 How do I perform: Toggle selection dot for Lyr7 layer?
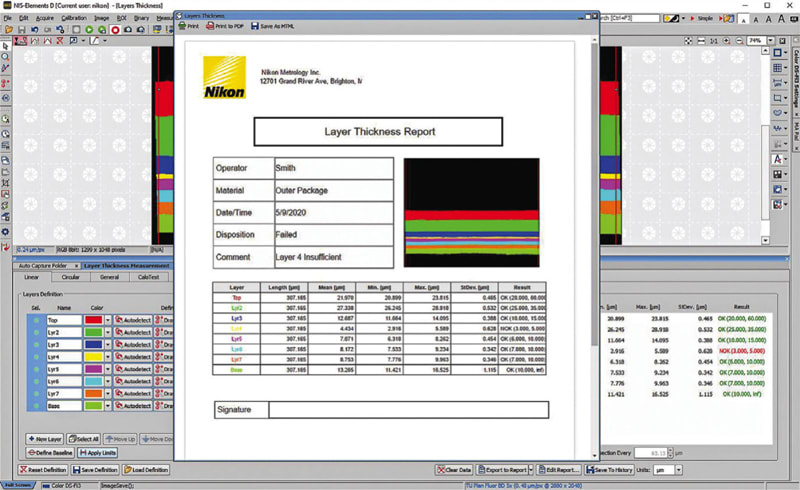36,394
